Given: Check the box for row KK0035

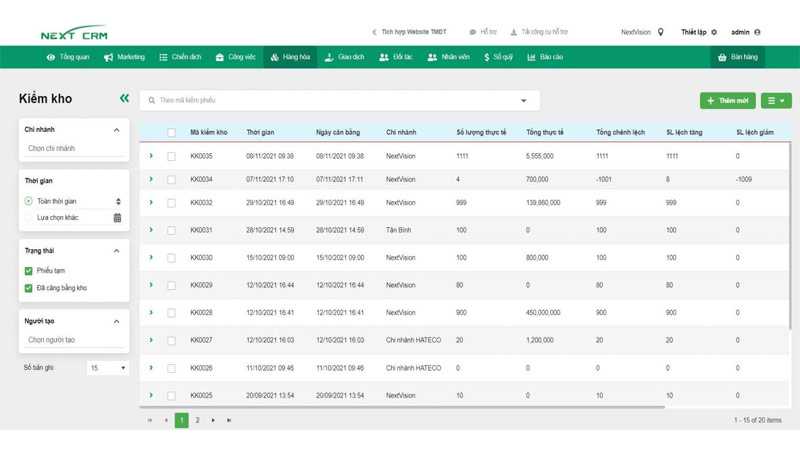Looking at the screenshot, I should pyautogui.click(x=171, y=157).
